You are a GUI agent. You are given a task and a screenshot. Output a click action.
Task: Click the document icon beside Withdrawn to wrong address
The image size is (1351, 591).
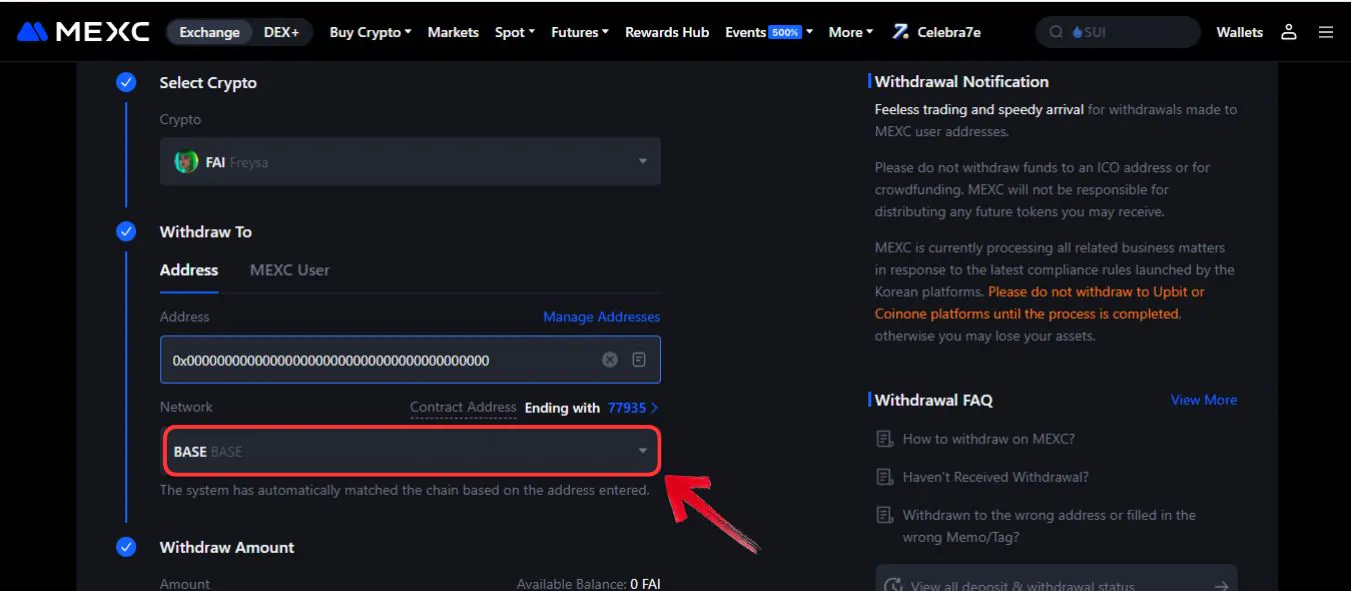pos(884,515)
